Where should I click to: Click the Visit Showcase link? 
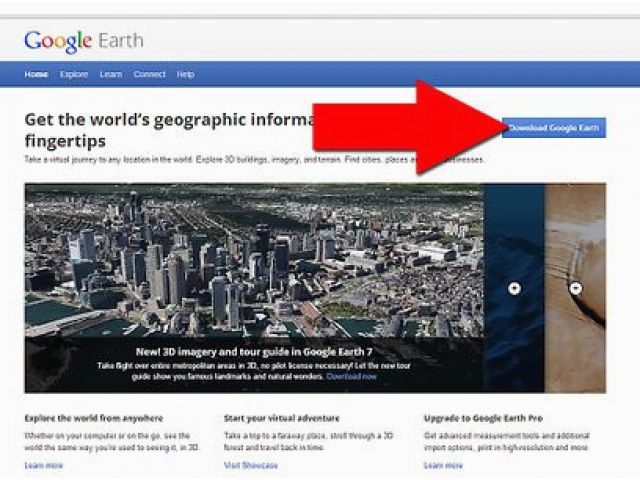coord(251,465)
